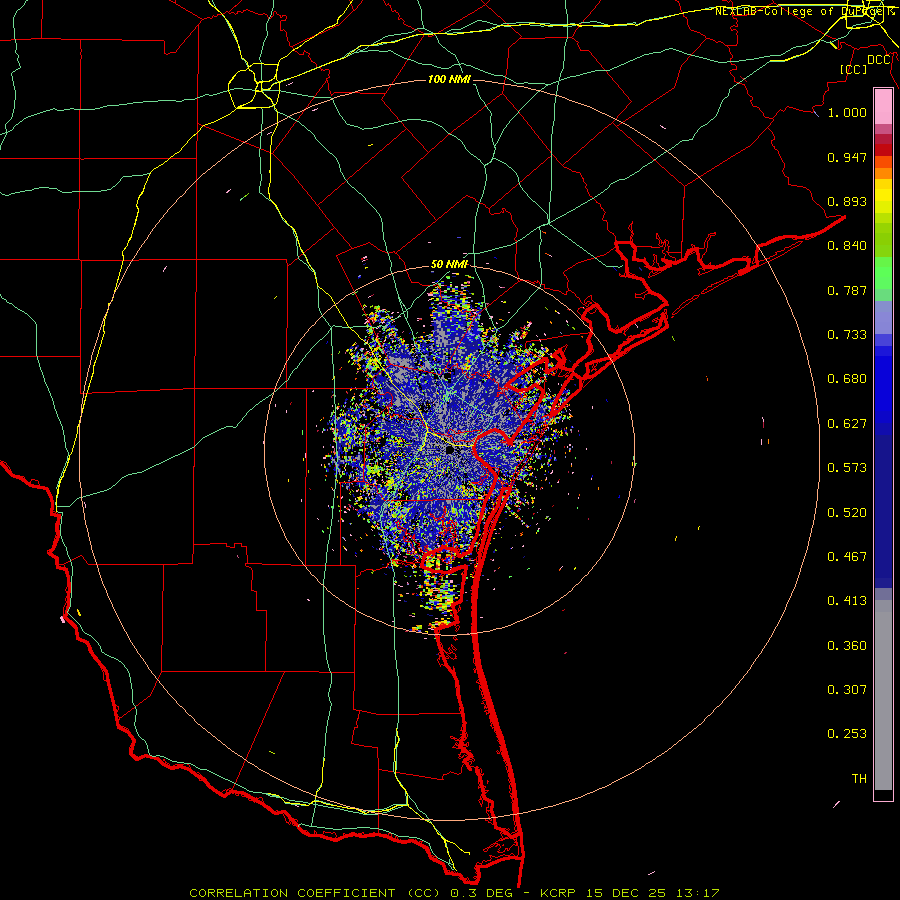Click the 0.680 color scale value
900x900 pixels.
847,379
